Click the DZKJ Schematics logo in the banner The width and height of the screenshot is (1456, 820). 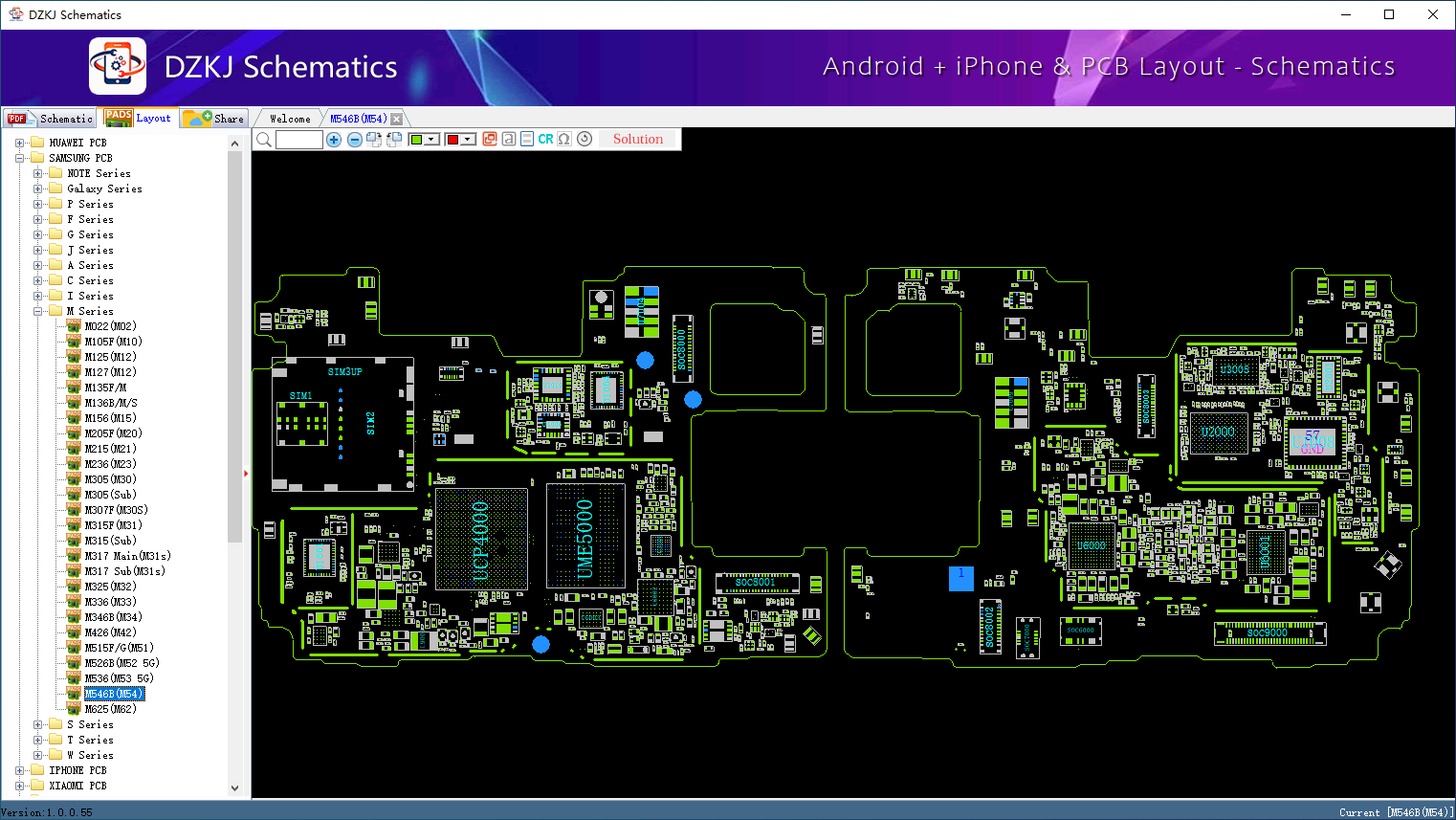click(x=118, y=66)
